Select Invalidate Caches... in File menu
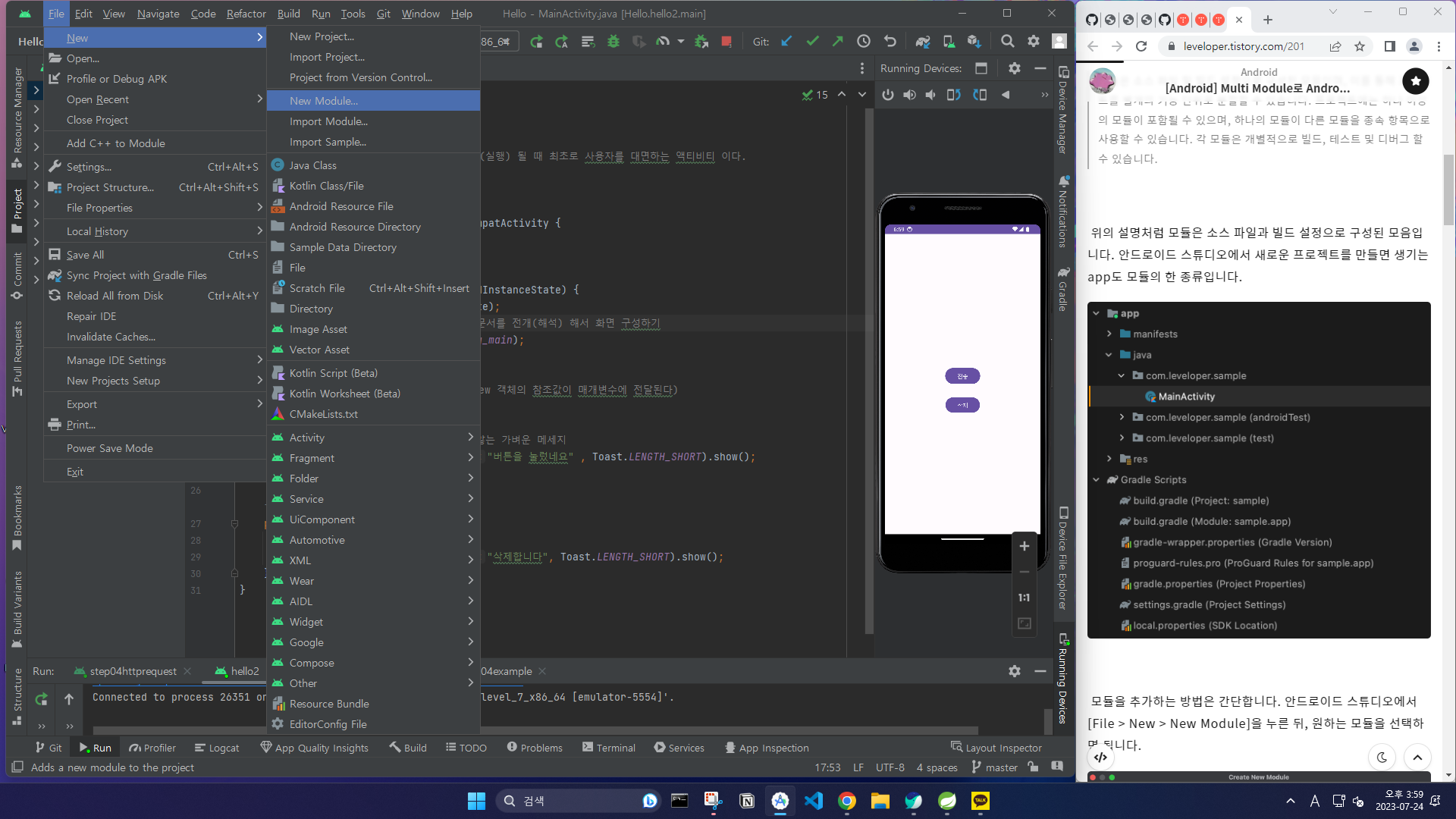Screen dimensions: 1456x819 [x=155, y=337]
